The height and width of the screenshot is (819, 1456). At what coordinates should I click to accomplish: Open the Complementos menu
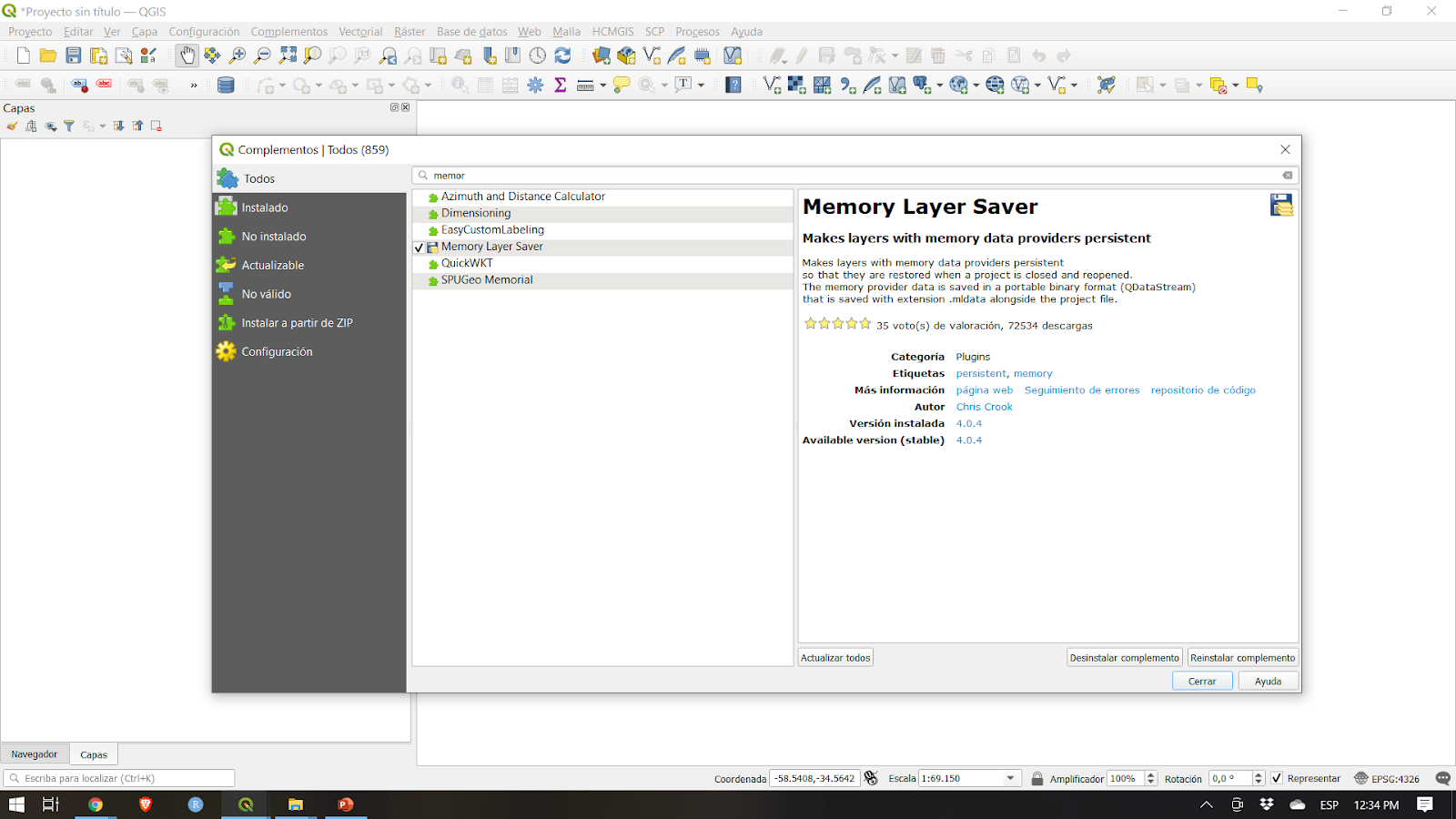[288, 32]
